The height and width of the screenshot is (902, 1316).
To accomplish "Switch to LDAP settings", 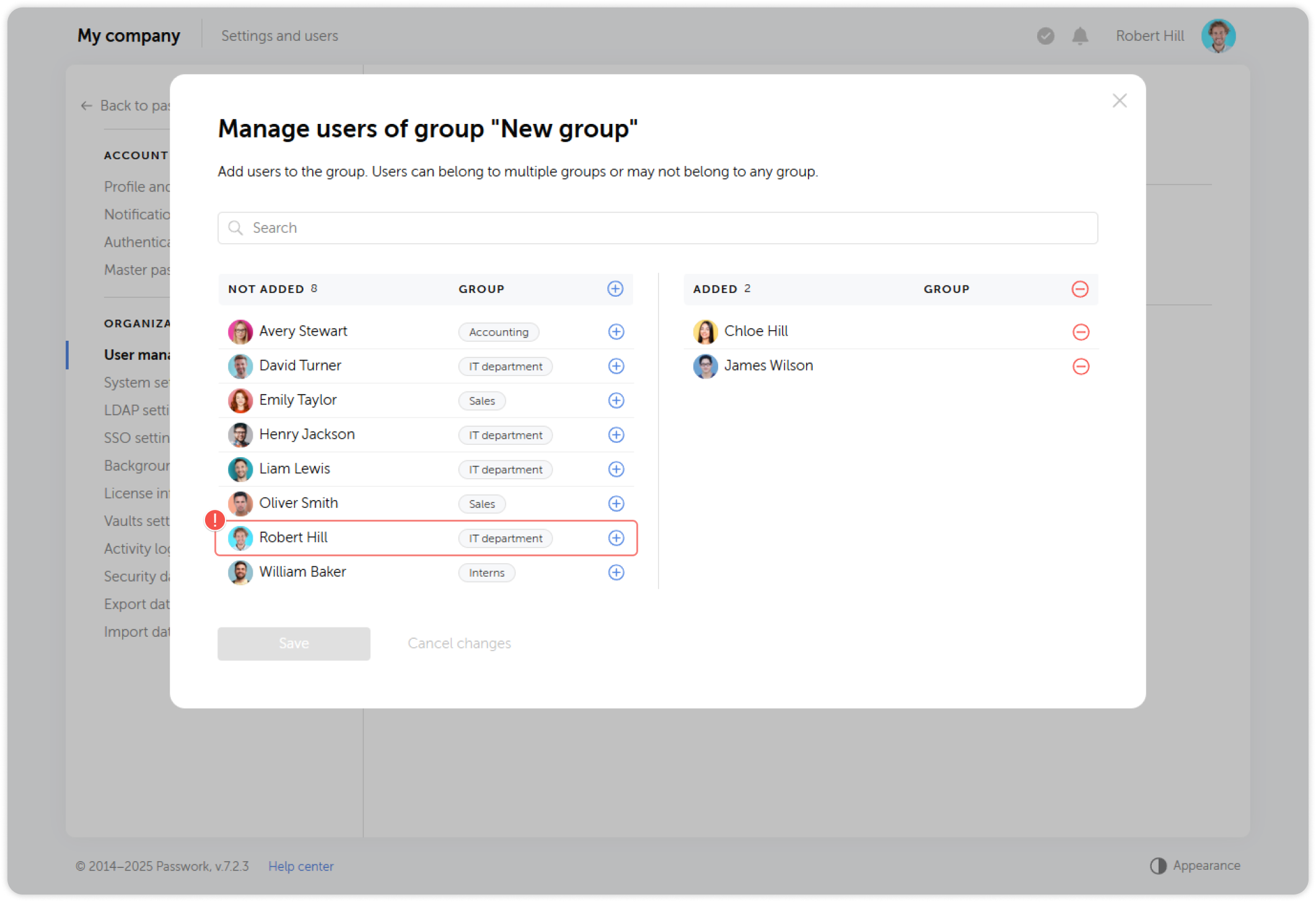I will click(x=138, y=409).
